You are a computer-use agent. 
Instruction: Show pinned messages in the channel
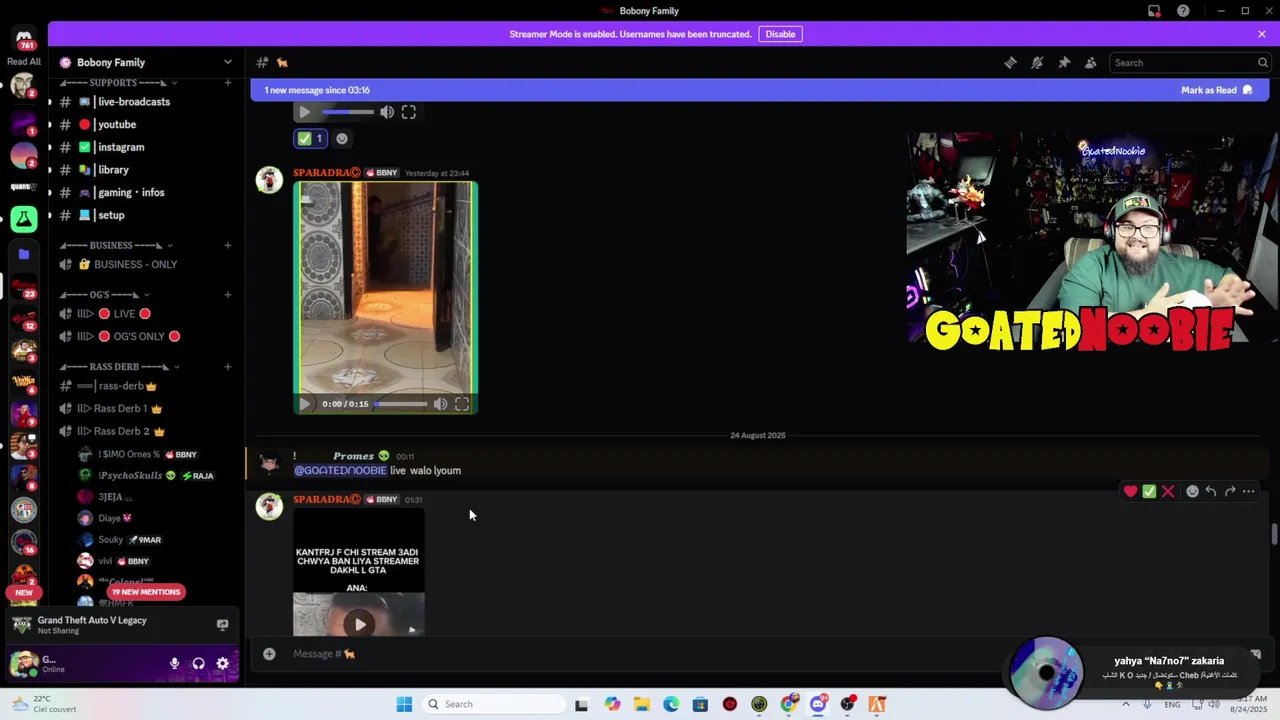pos(1064,62)
